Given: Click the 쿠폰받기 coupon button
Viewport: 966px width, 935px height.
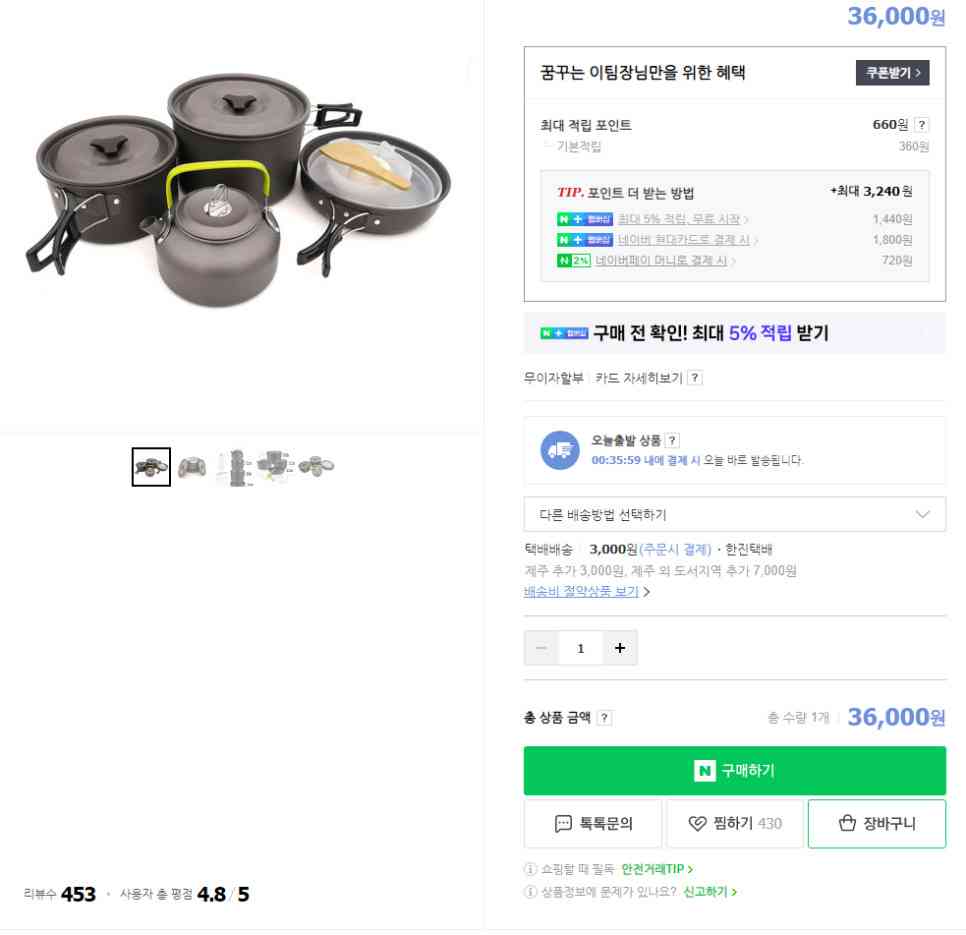Looking at the screenshot, I should (x=892, y=73).
